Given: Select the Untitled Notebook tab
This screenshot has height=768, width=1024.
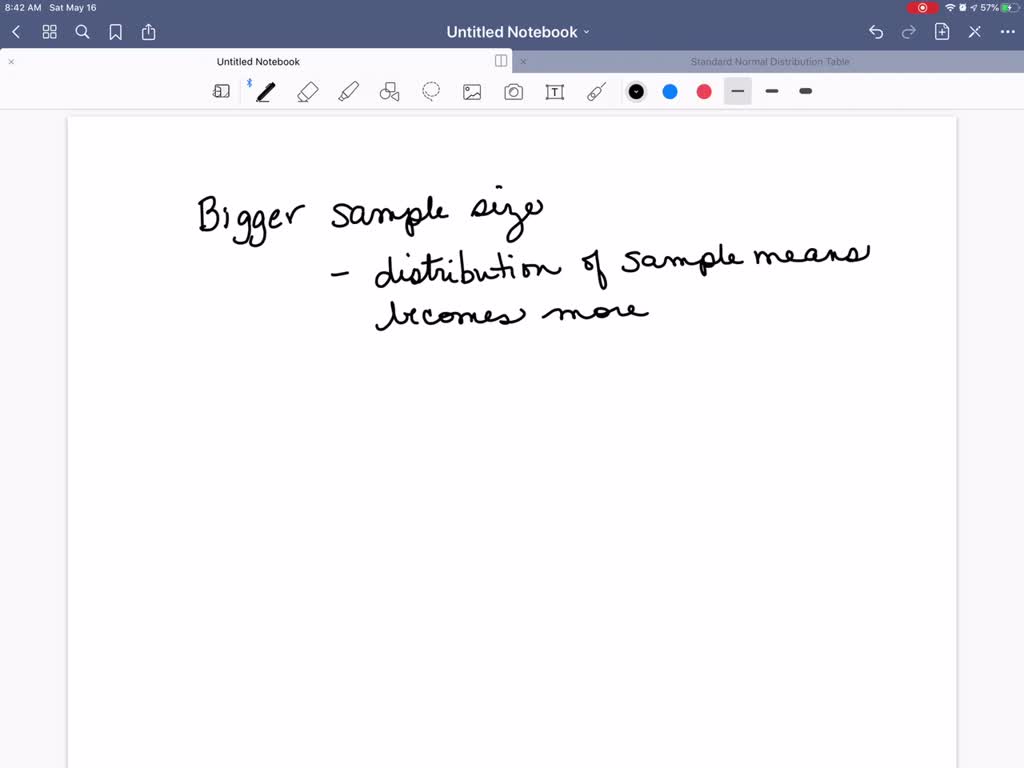Looking at the screenshot, I should pyautogui.click(x=258, y=61).
